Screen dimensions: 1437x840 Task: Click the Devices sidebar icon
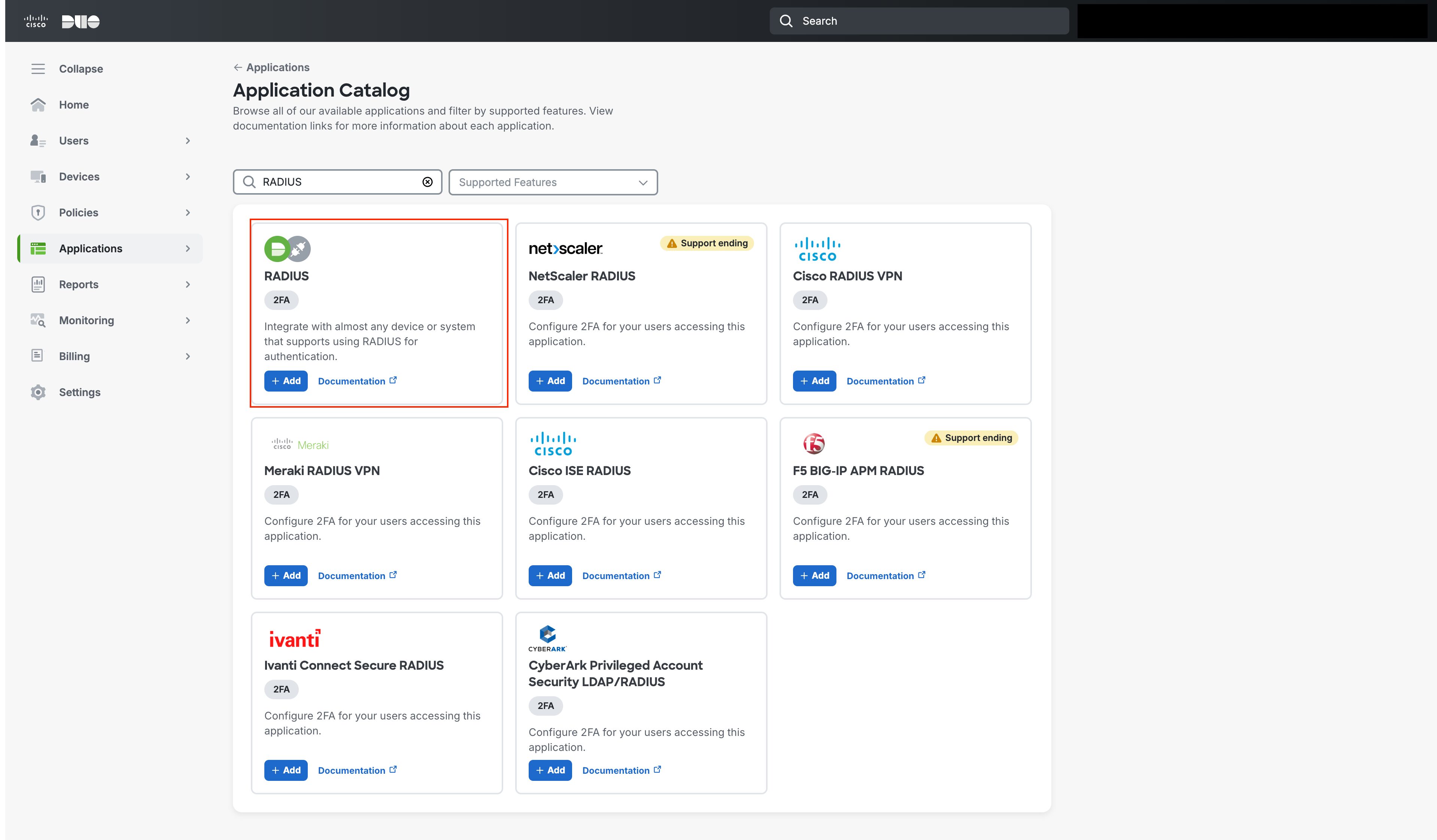tap(38, 177)
